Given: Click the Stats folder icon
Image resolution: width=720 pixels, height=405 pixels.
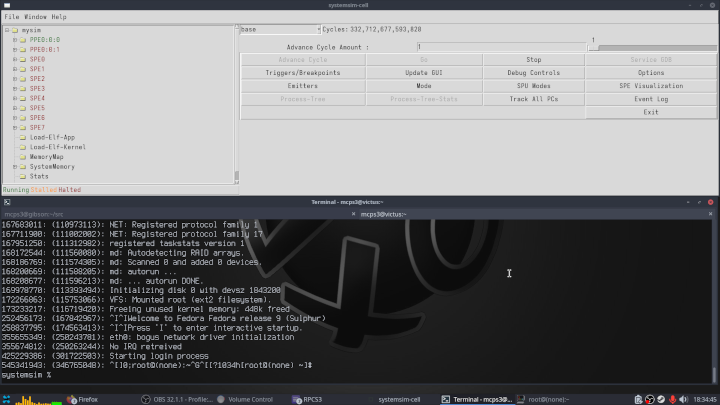Looking at the screenshot, I should coord(23,176).
